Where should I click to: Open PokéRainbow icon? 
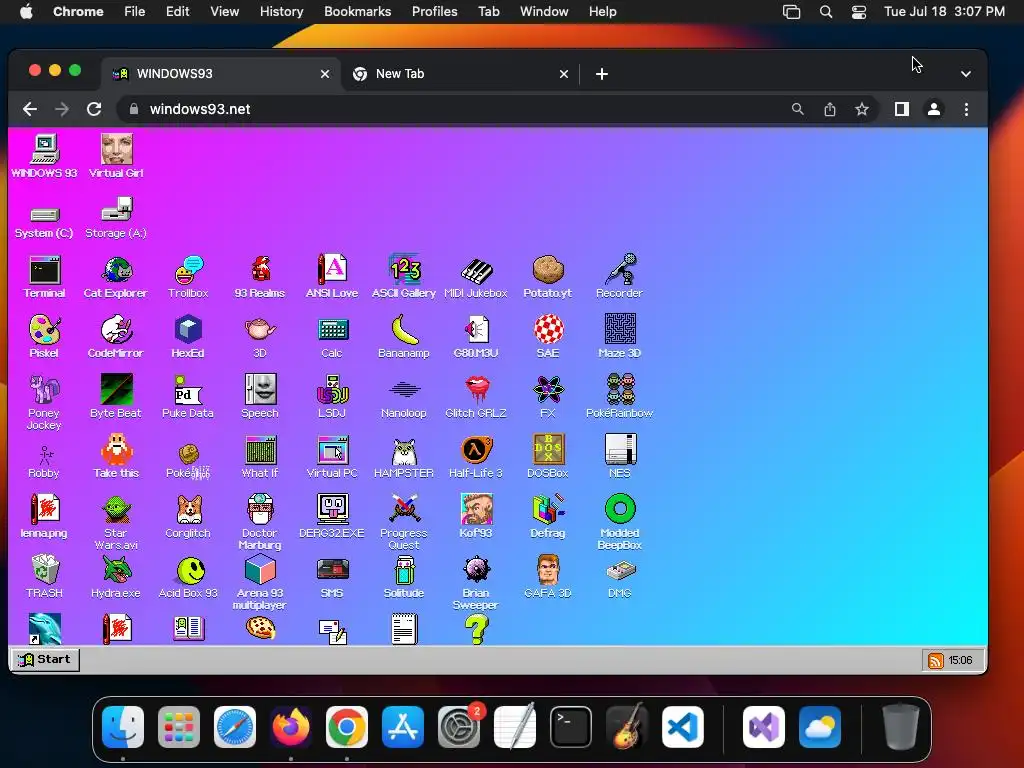tap(619, 397)
